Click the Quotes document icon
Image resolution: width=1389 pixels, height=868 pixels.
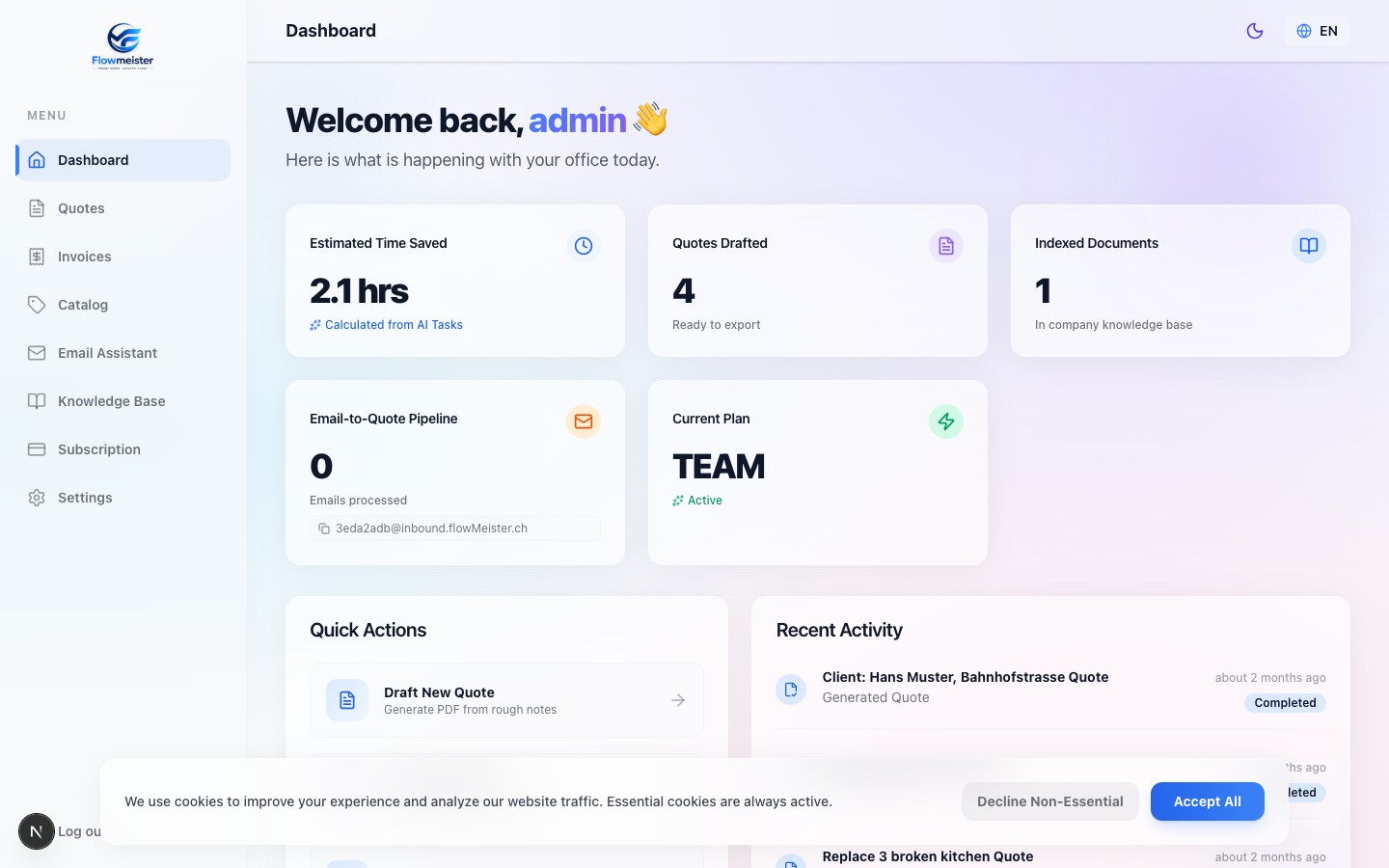pos(37,208)
